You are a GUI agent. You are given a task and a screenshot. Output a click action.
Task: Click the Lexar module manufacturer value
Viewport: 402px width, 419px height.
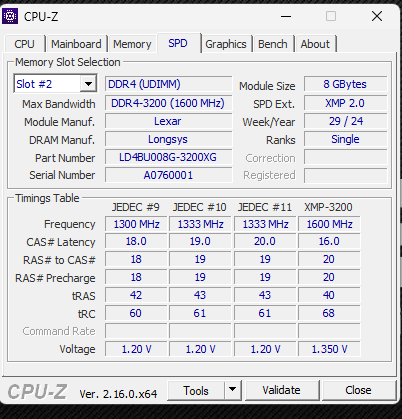point(168,121)
